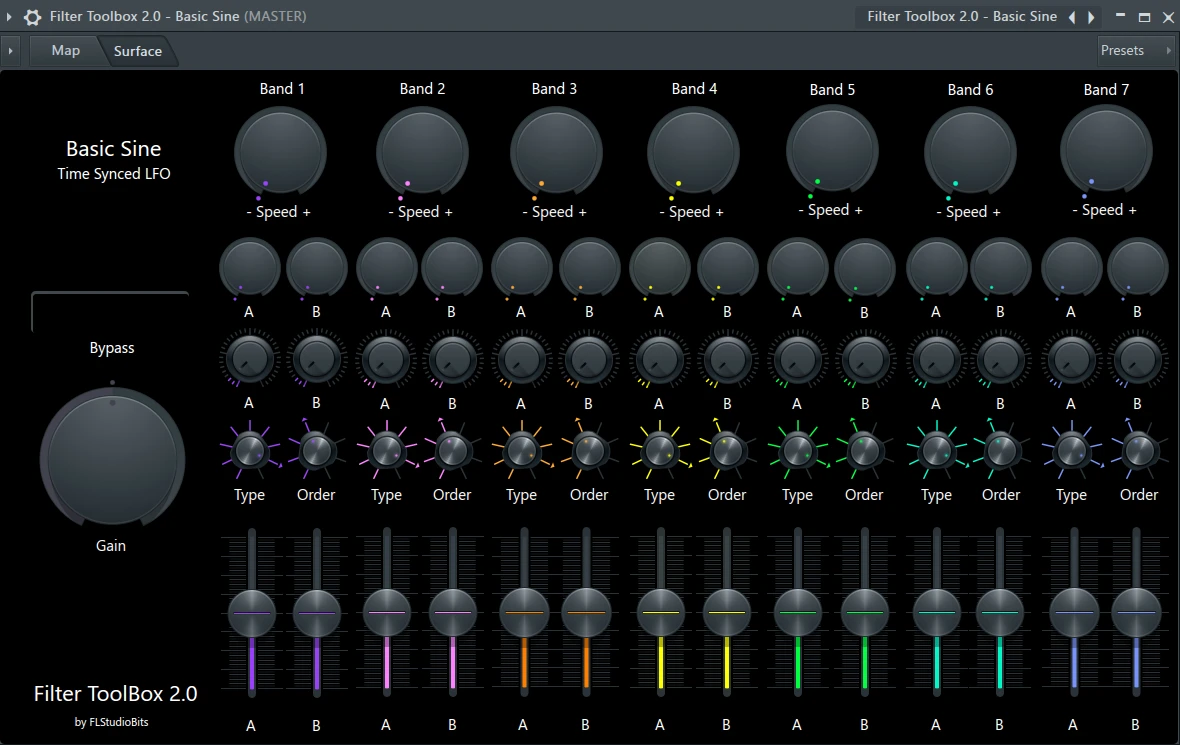Click Band 6 Order selector knob

(x=1001, y=451)
